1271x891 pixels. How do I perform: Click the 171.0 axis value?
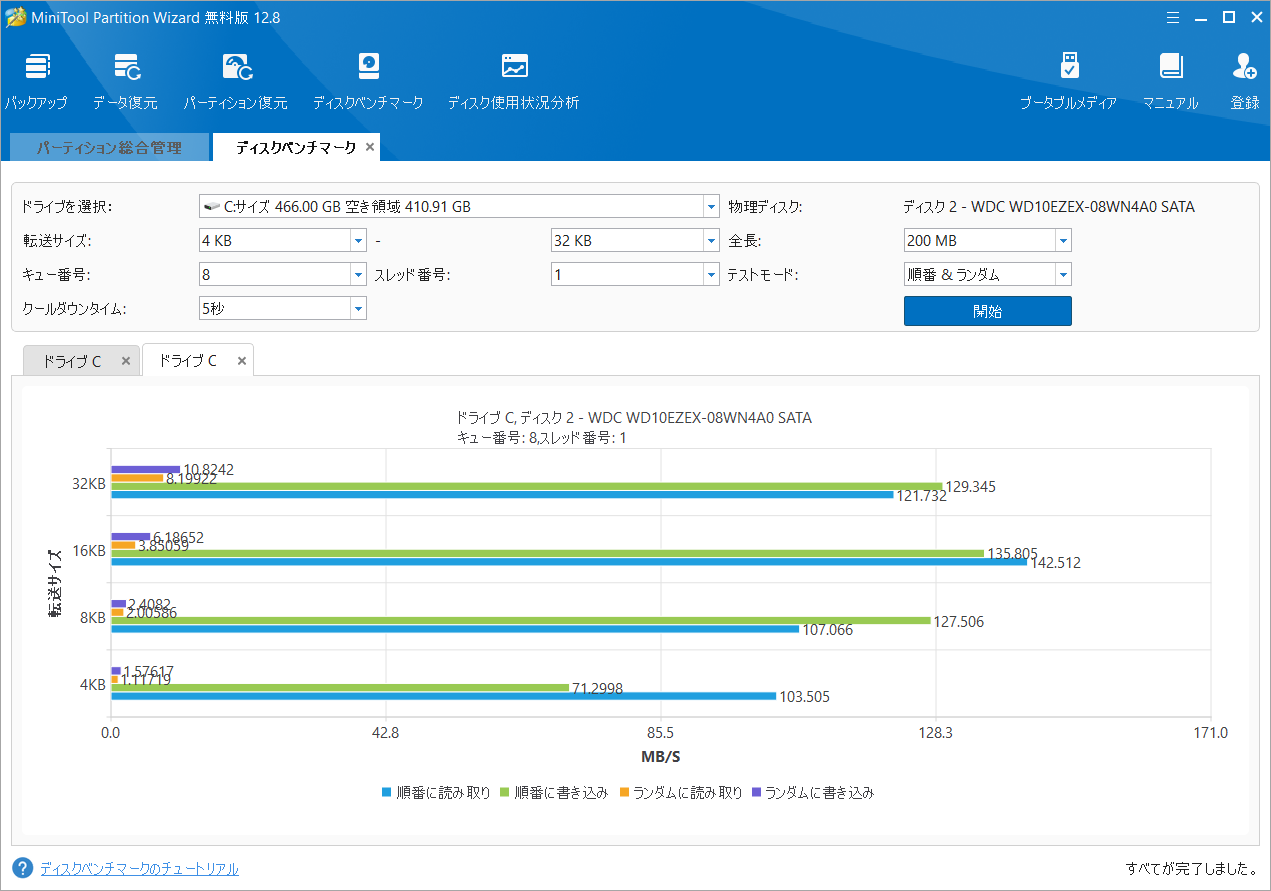tap(1211, 733)
